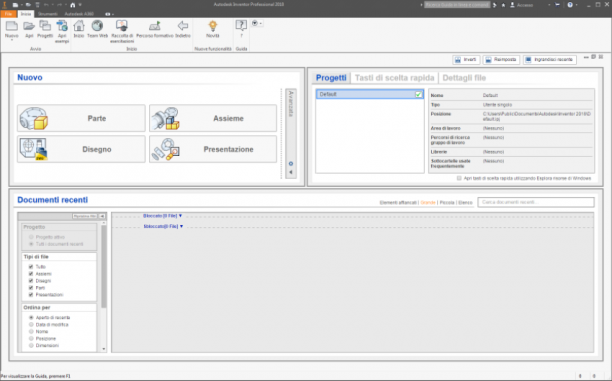Select Aperto di recente sort option

click(x=31, y=317)
